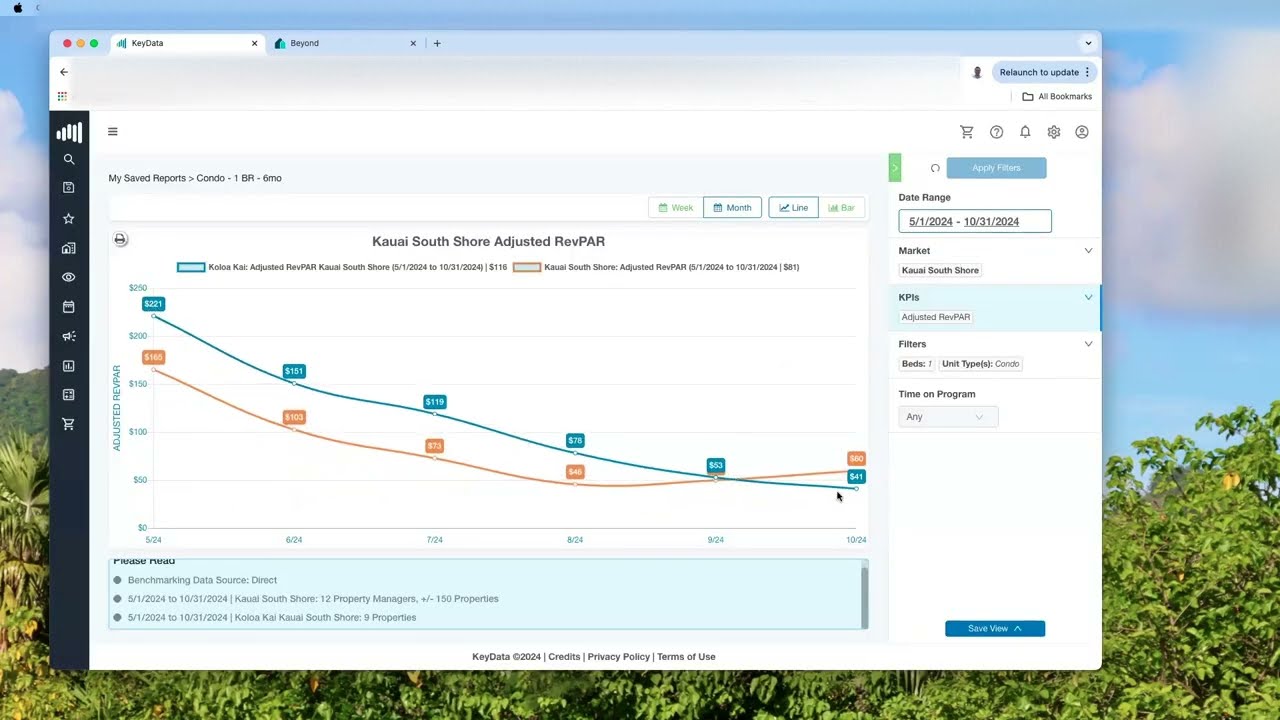
Task: Open favorites star icon in sidebar
Action: point(69,218)
